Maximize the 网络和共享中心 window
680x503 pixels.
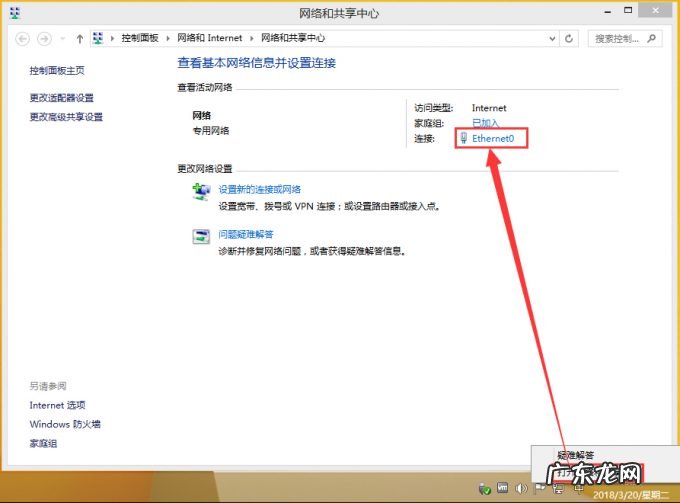pos(628,10)
